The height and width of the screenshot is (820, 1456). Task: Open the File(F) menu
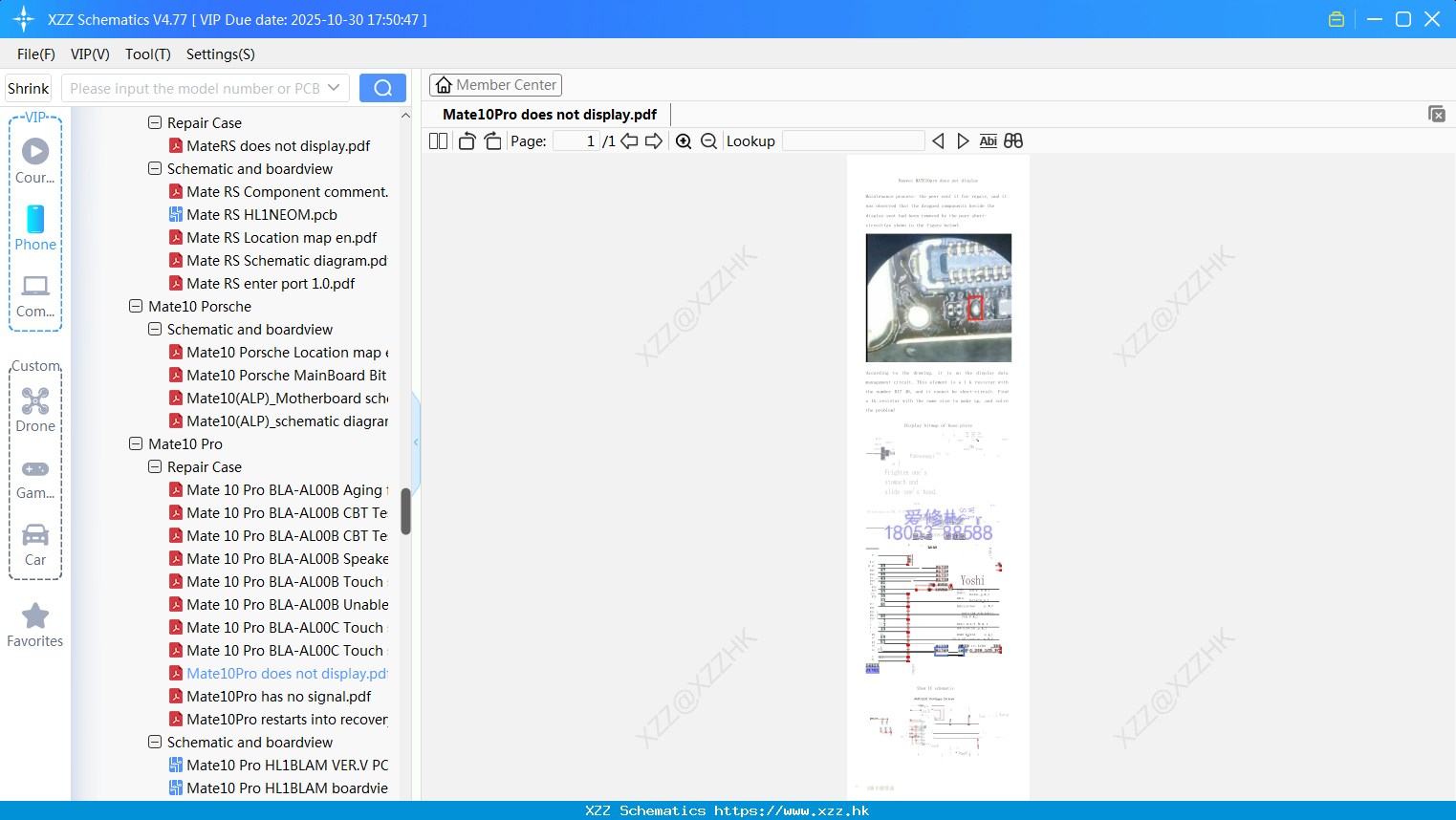tap(36, 54)
